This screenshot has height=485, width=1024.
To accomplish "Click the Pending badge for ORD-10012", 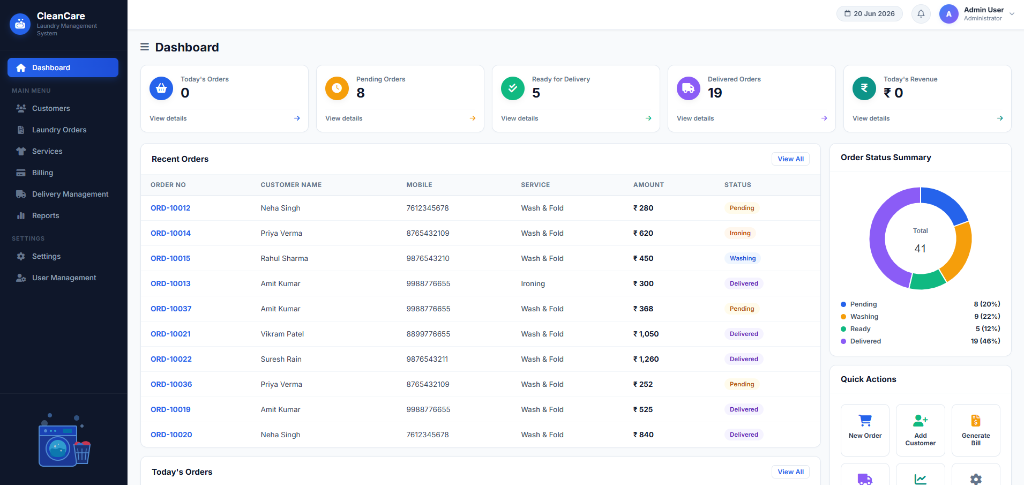I will (x=742, y=208).
